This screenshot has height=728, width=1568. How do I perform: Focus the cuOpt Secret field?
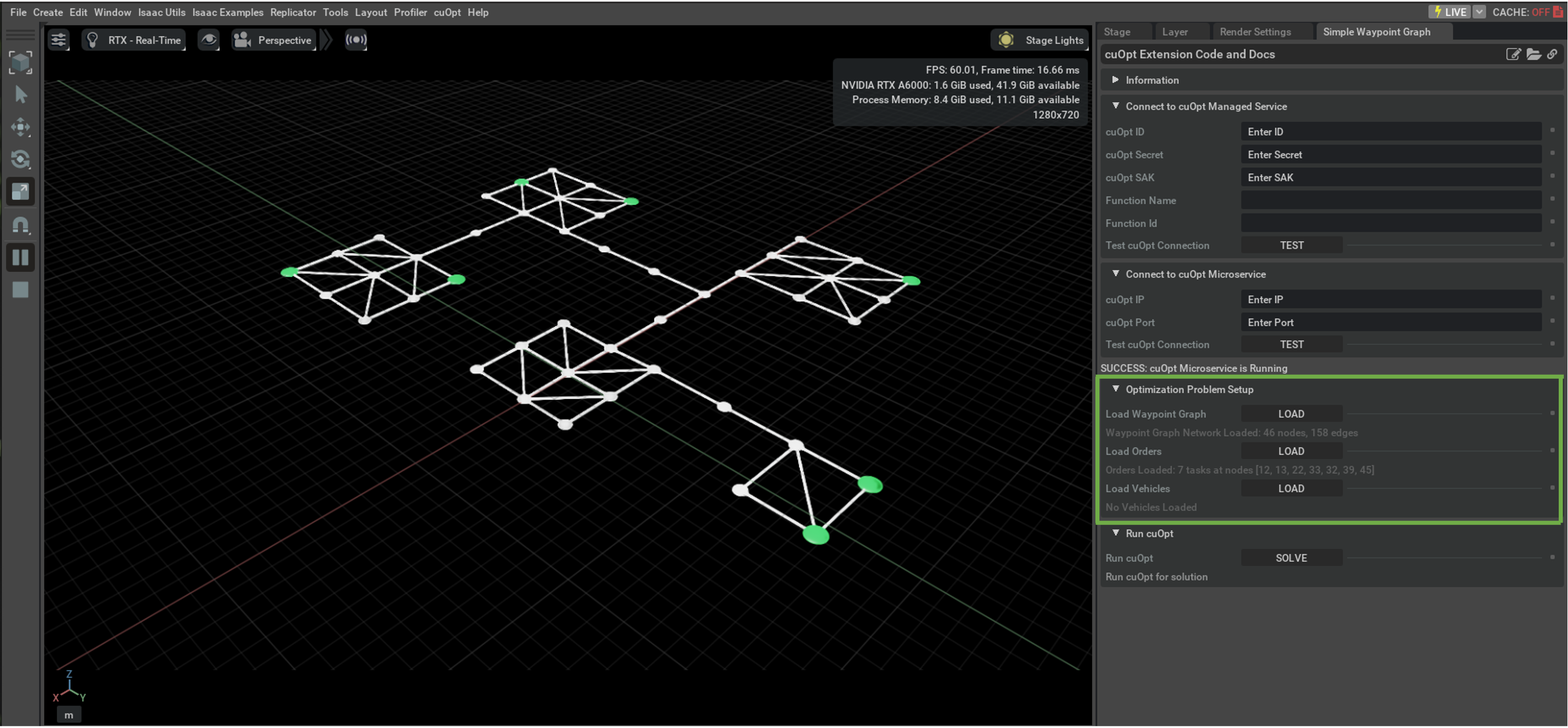click(1391, 155)
